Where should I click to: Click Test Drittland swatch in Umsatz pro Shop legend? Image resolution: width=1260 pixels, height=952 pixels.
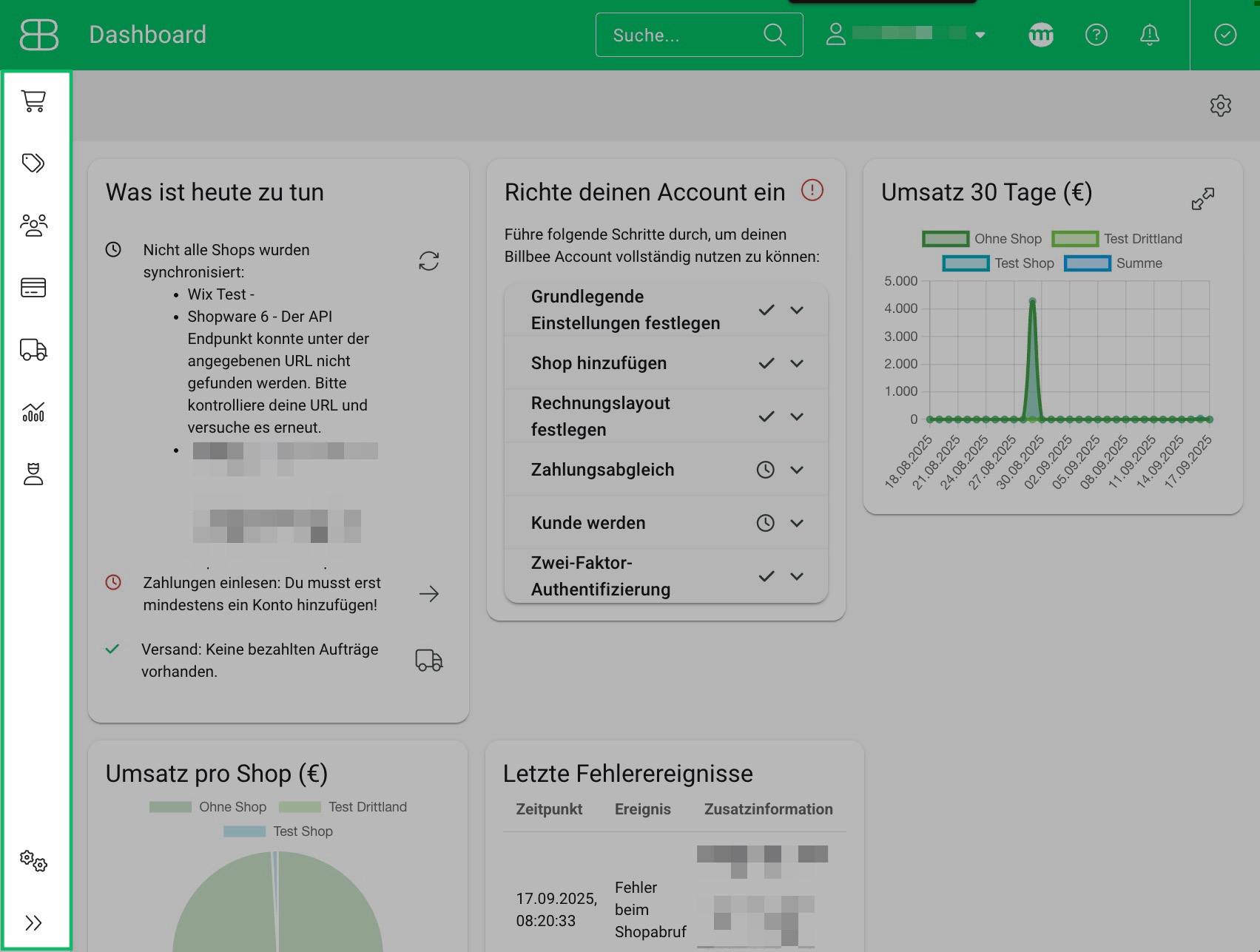pyautogui.click(x=300, y=807)
